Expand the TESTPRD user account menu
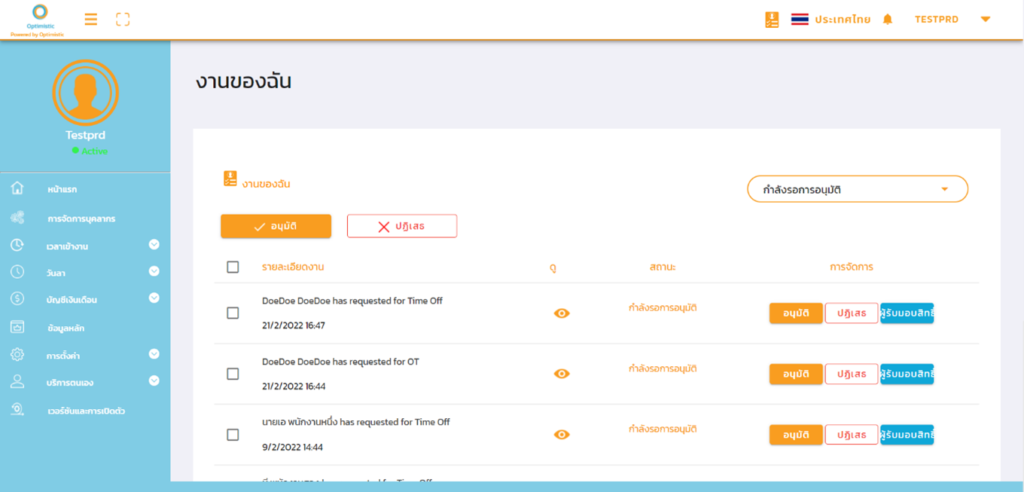Screen dimensions: 1024x492 point(984,19)
